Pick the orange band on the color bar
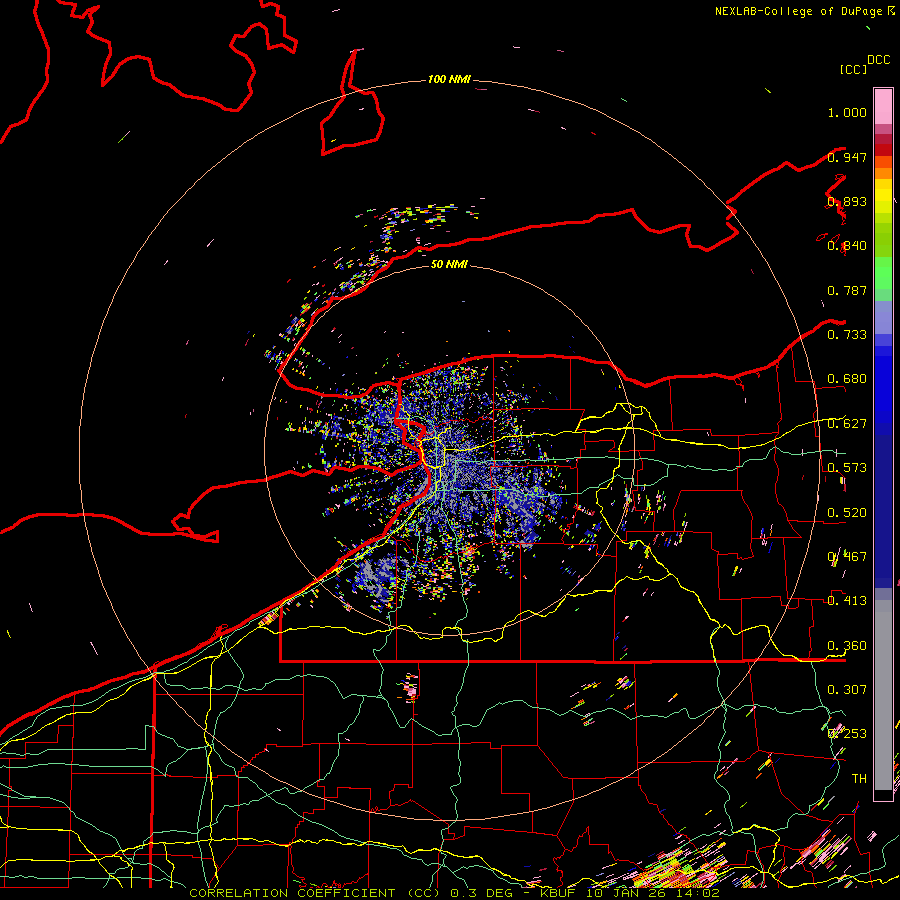This screenshot has width=900, height=900. (883, 172)
